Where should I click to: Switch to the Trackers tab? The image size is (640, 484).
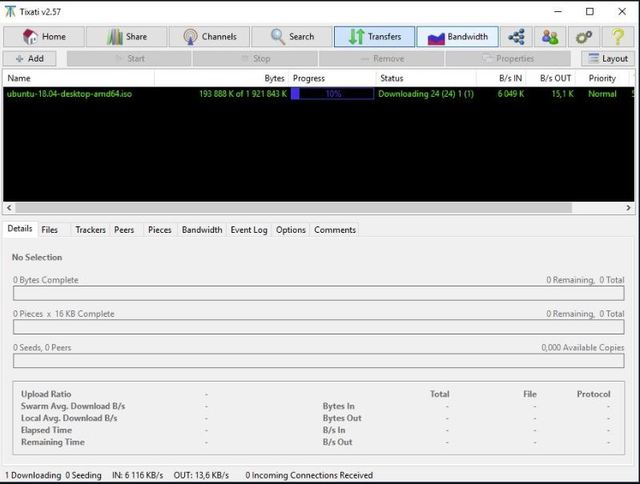pos(90,230)
